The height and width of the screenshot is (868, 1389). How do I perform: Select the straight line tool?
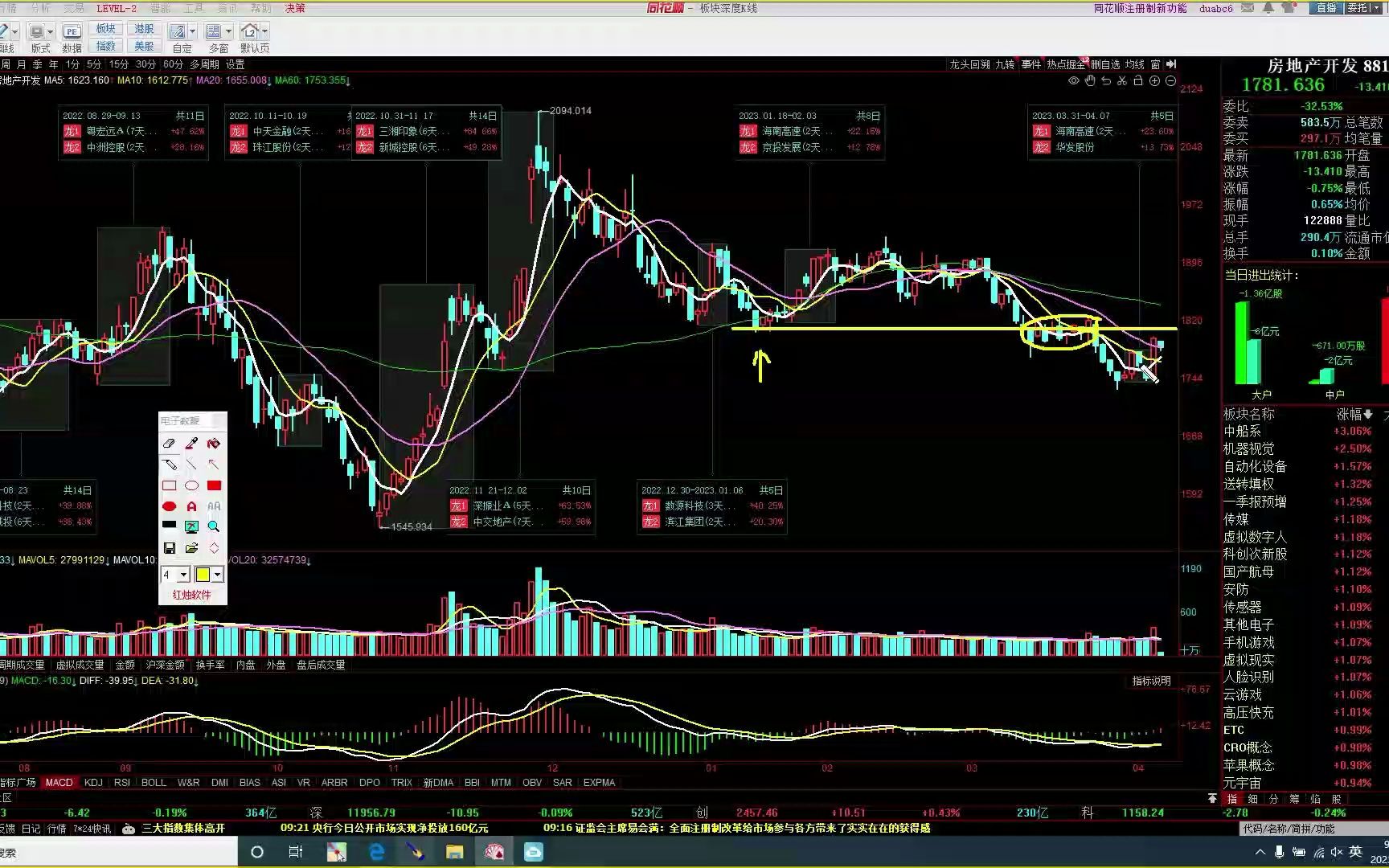(191, 465)
